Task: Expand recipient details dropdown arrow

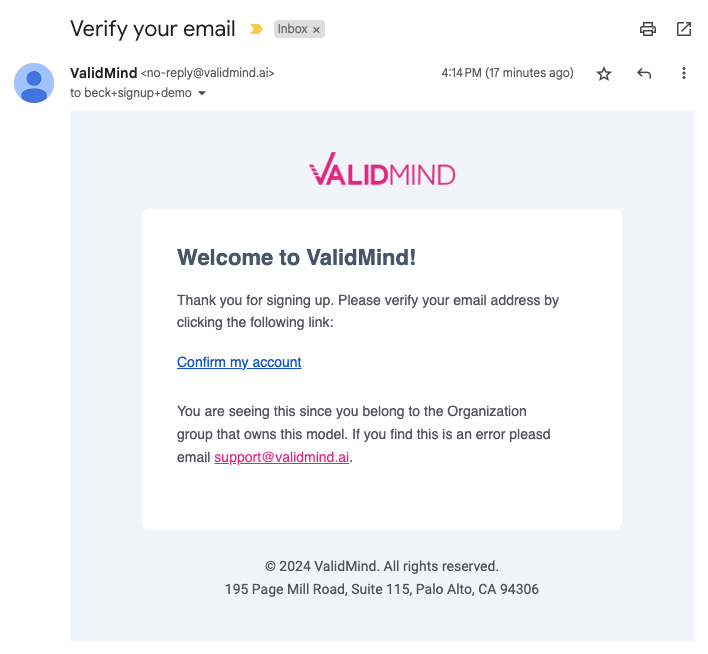Action: (202, 93)
